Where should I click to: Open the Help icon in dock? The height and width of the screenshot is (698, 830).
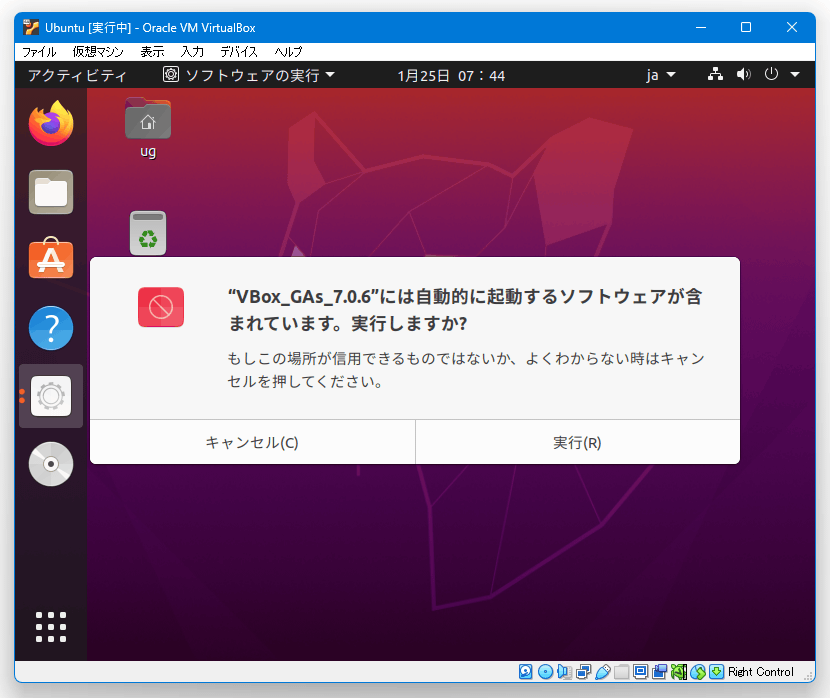[x=51, y=328]
